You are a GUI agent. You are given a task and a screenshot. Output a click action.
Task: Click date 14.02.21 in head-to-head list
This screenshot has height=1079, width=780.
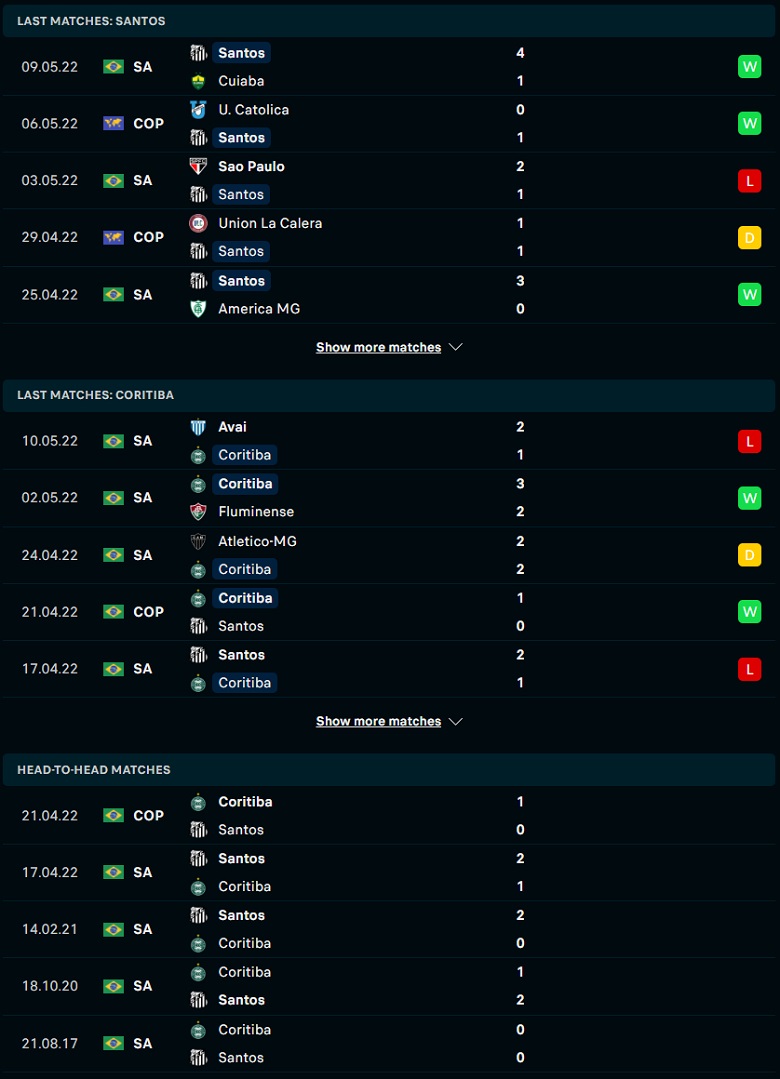point(50,930)
